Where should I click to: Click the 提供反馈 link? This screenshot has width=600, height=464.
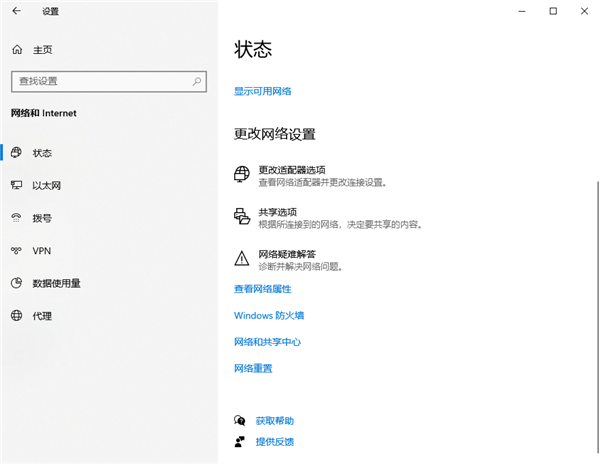pyautogui.click(x=274, y=442)
